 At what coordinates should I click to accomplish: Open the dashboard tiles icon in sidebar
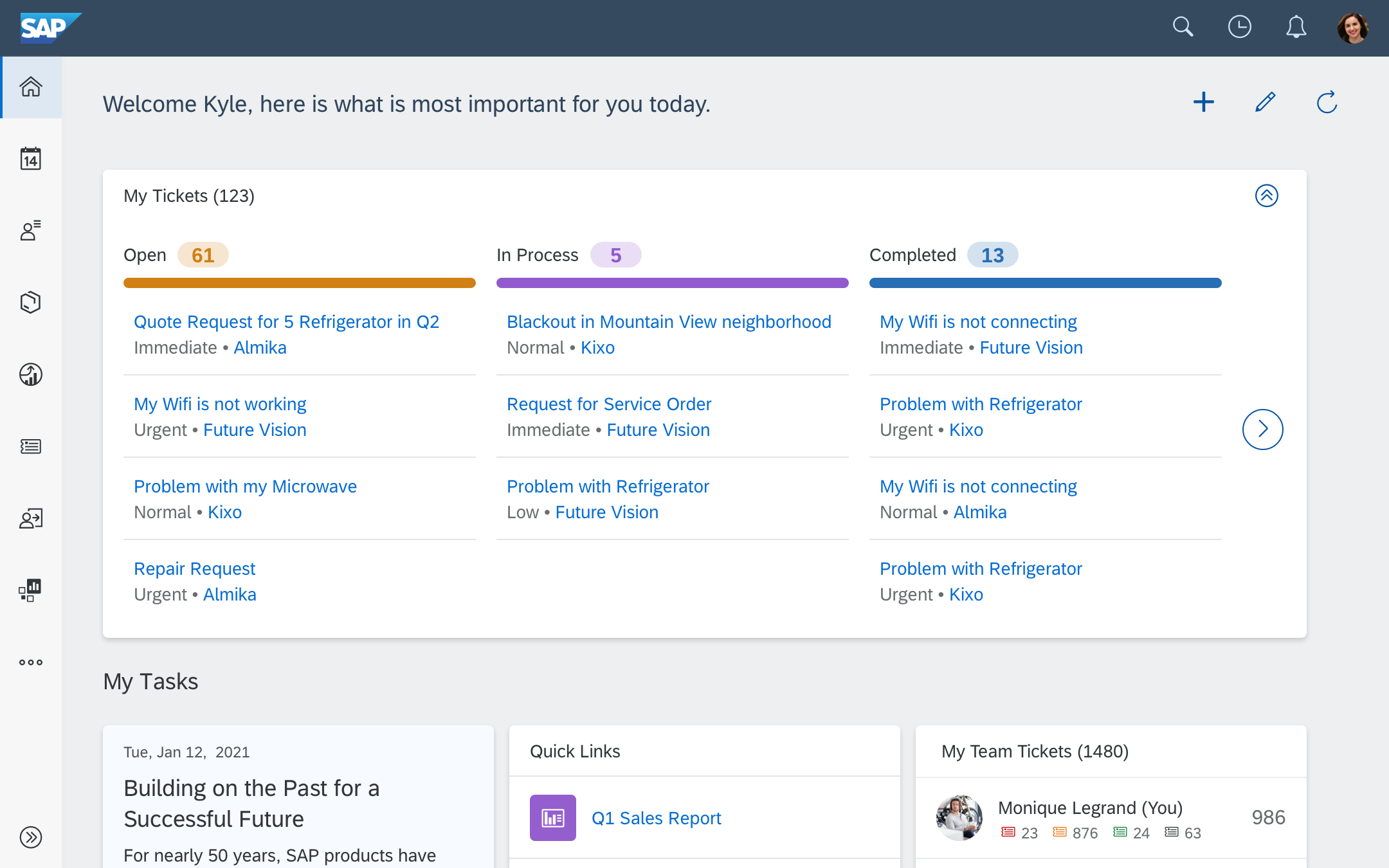(x=31, y=590)
